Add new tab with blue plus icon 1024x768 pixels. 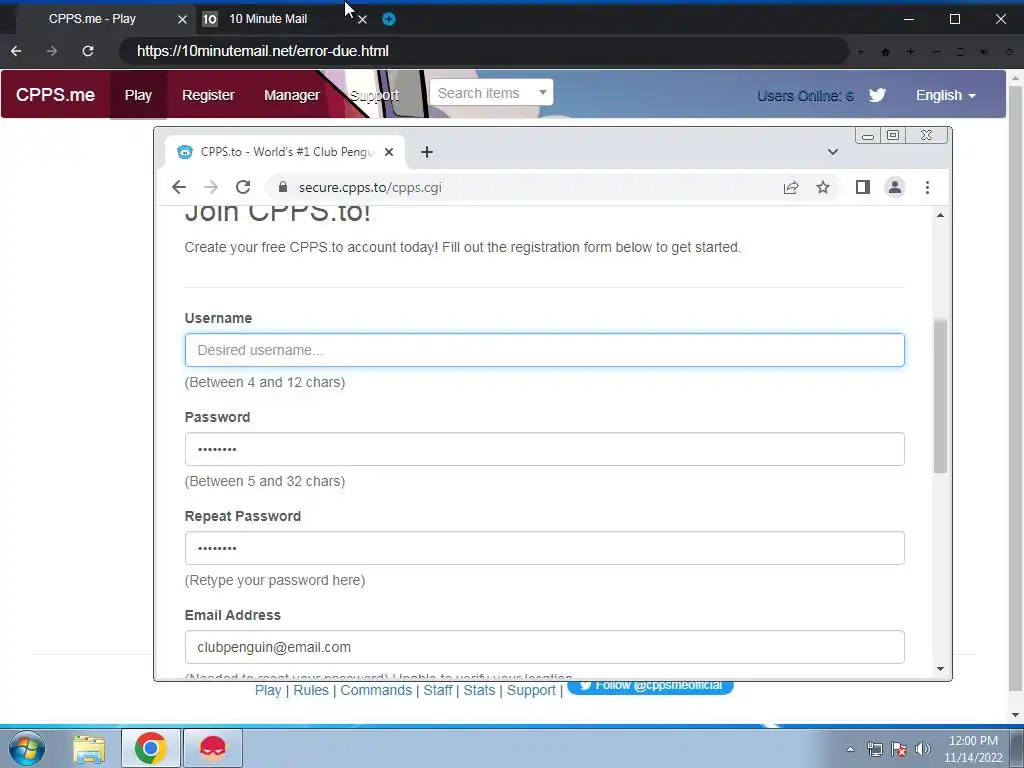click(389, 19)
